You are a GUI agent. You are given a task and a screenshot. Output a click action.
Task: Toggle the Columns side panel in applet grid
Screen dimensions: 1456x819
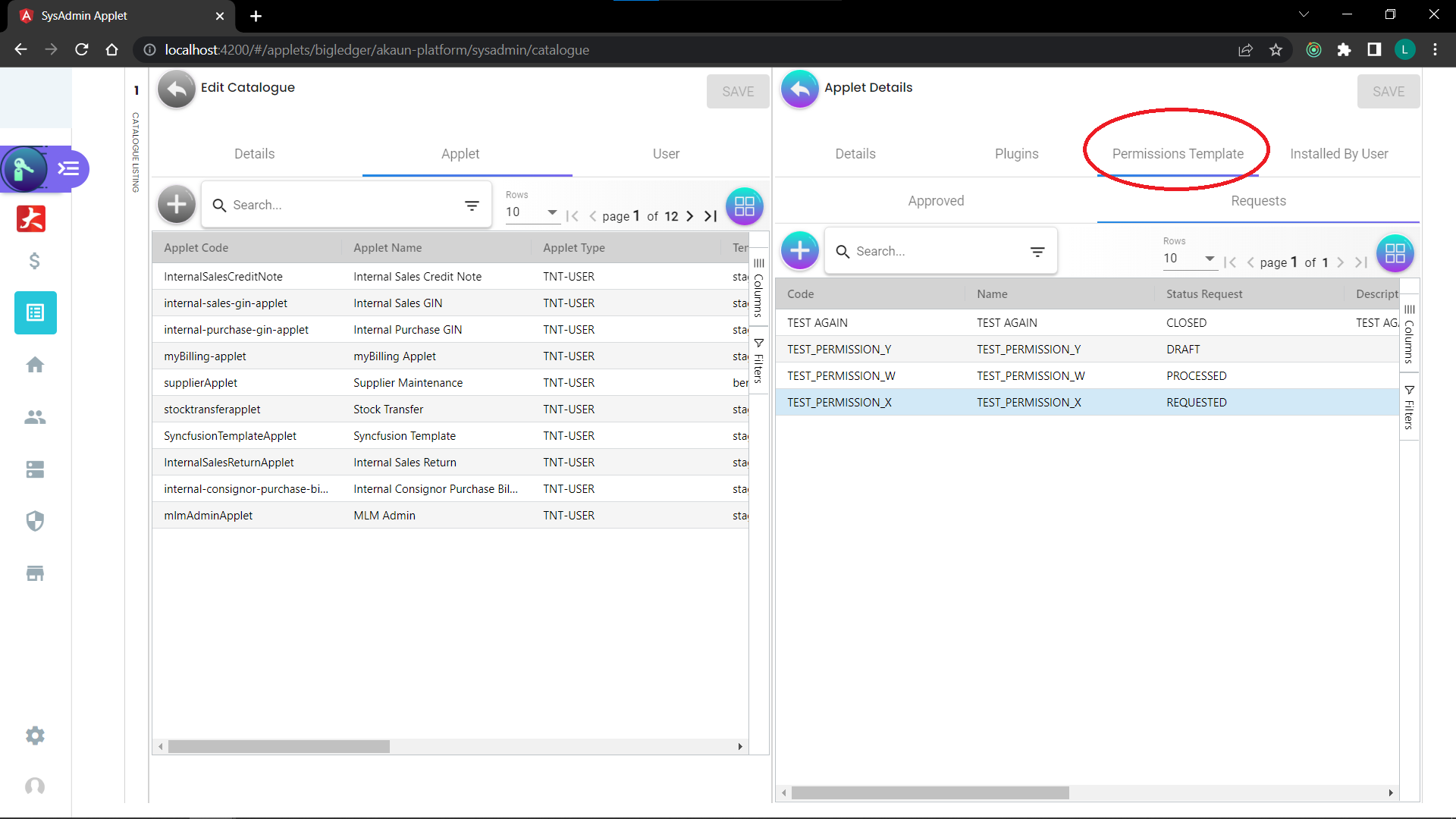[x=758, y=288]
